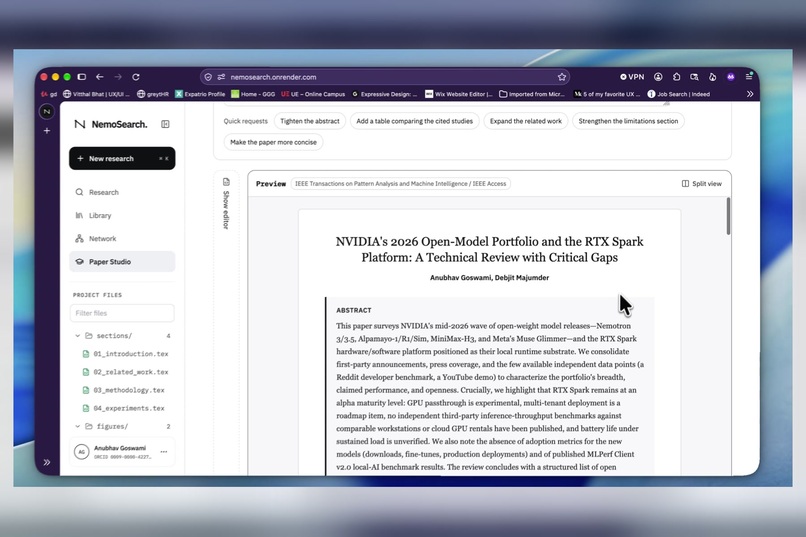
Task: Open Expressive Design bookmark
Action: point(384,94)
